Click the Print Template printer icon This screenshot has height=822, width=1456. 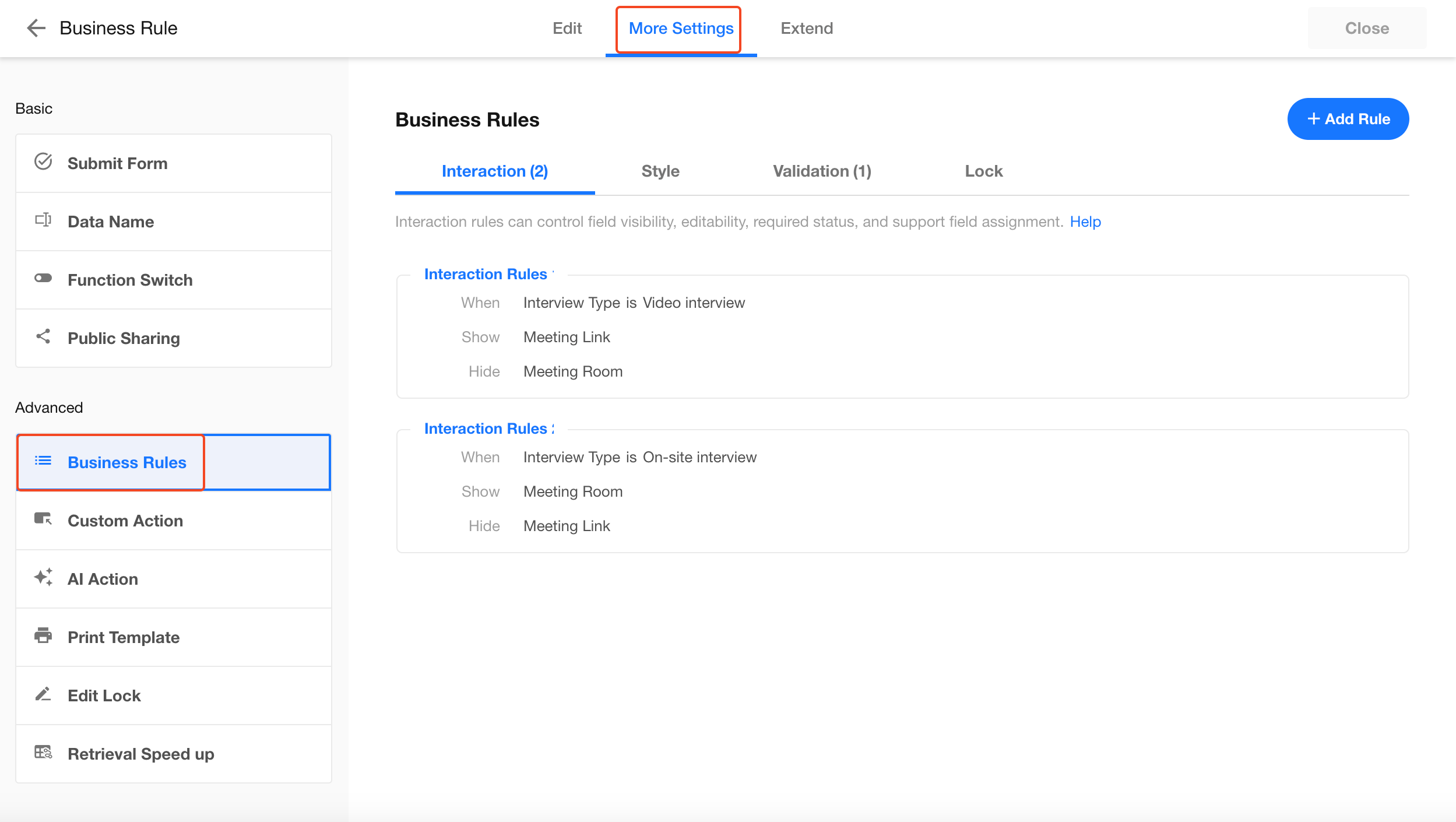pyautogui.click(x=43, y=636)
